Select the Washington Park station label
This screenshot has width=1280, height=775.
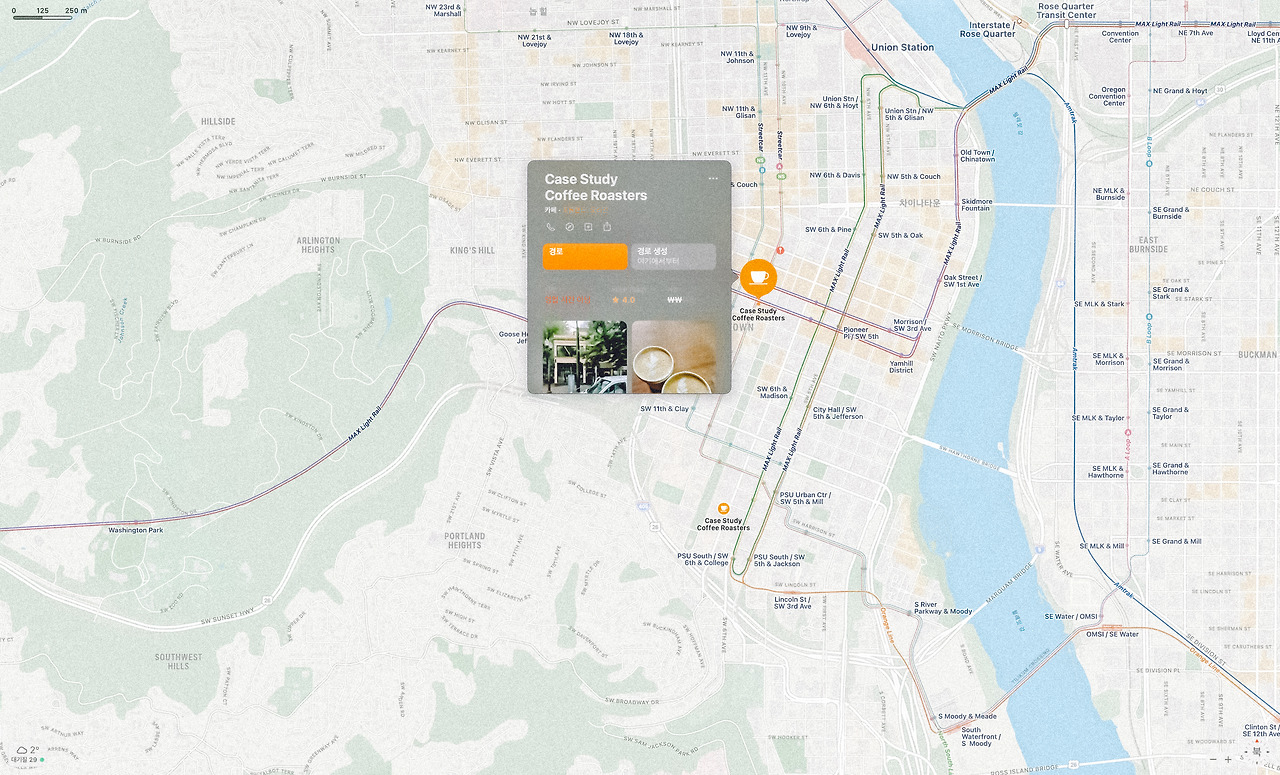coord(135,530)
